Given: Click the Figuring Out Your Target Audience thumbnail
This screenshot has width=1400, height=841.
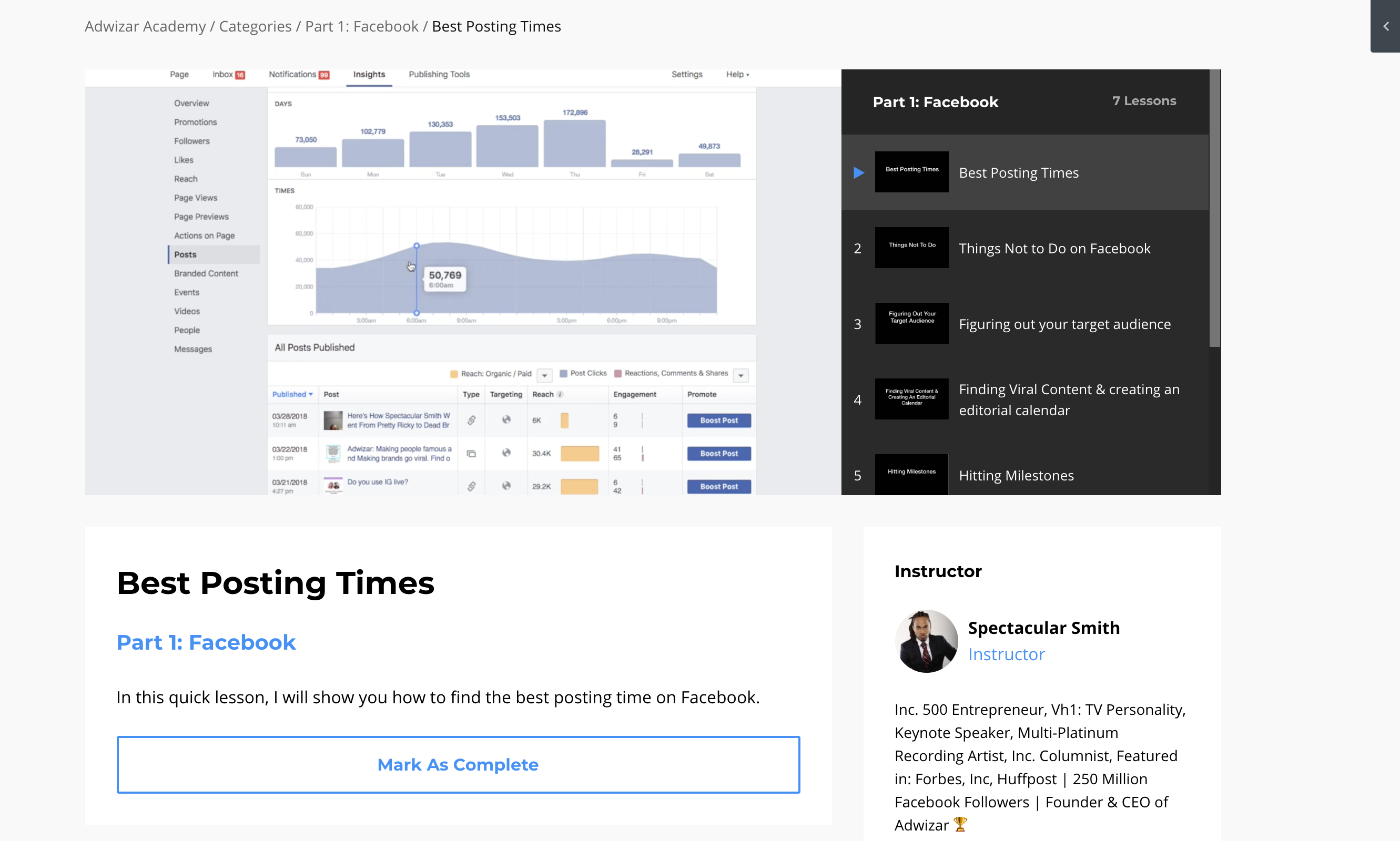Looking at the screenshot, I should click(911, 323).
